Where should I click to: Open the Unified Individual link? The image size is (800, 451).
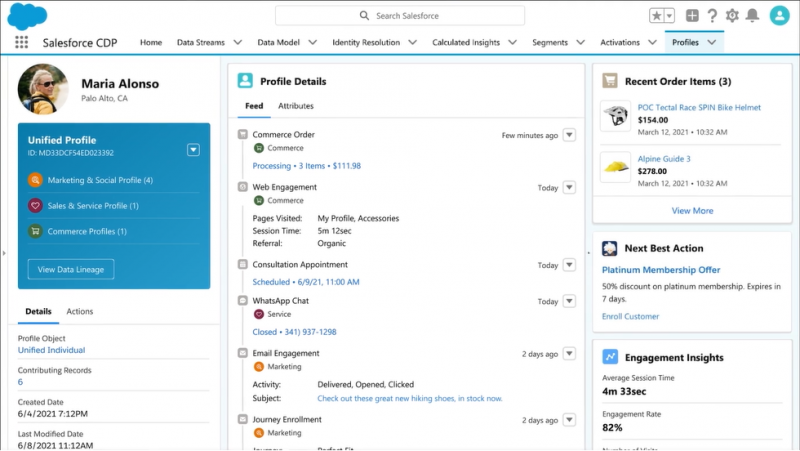click(52, 350)
